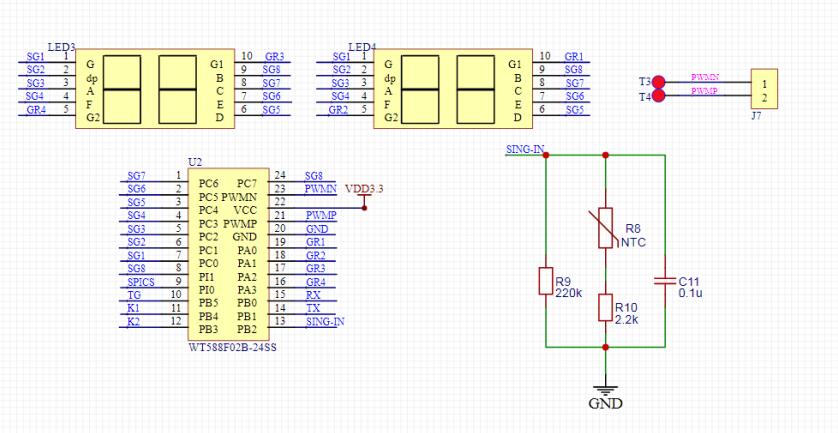The width and height of the screenshot is (838, 433).
Task: Select the R8 NTC thermistor symbol
Action: coord(605,228)
